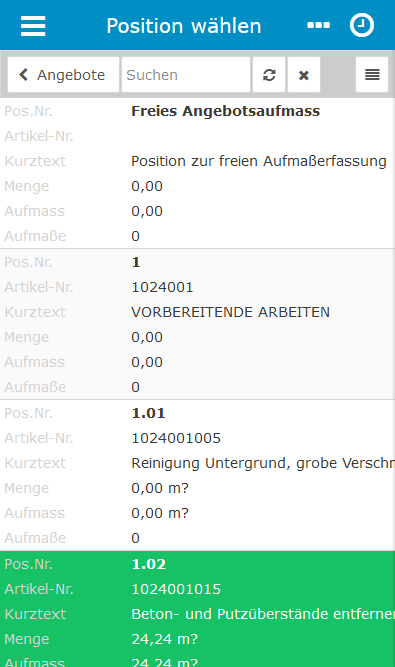The width and height of the screenshot is (395, 667).
Task: Open the list view options icon
Action: coord(372,75)
